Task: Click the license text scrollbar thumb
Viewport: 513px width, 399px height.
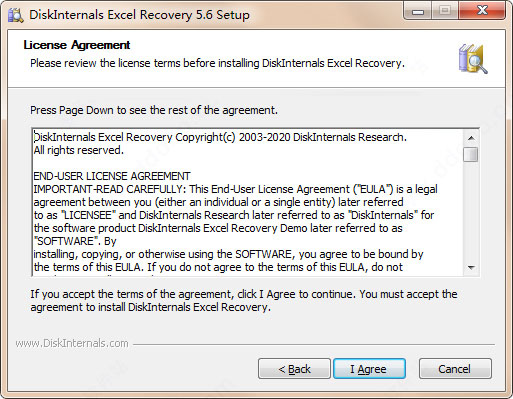Action: point(471,154)
